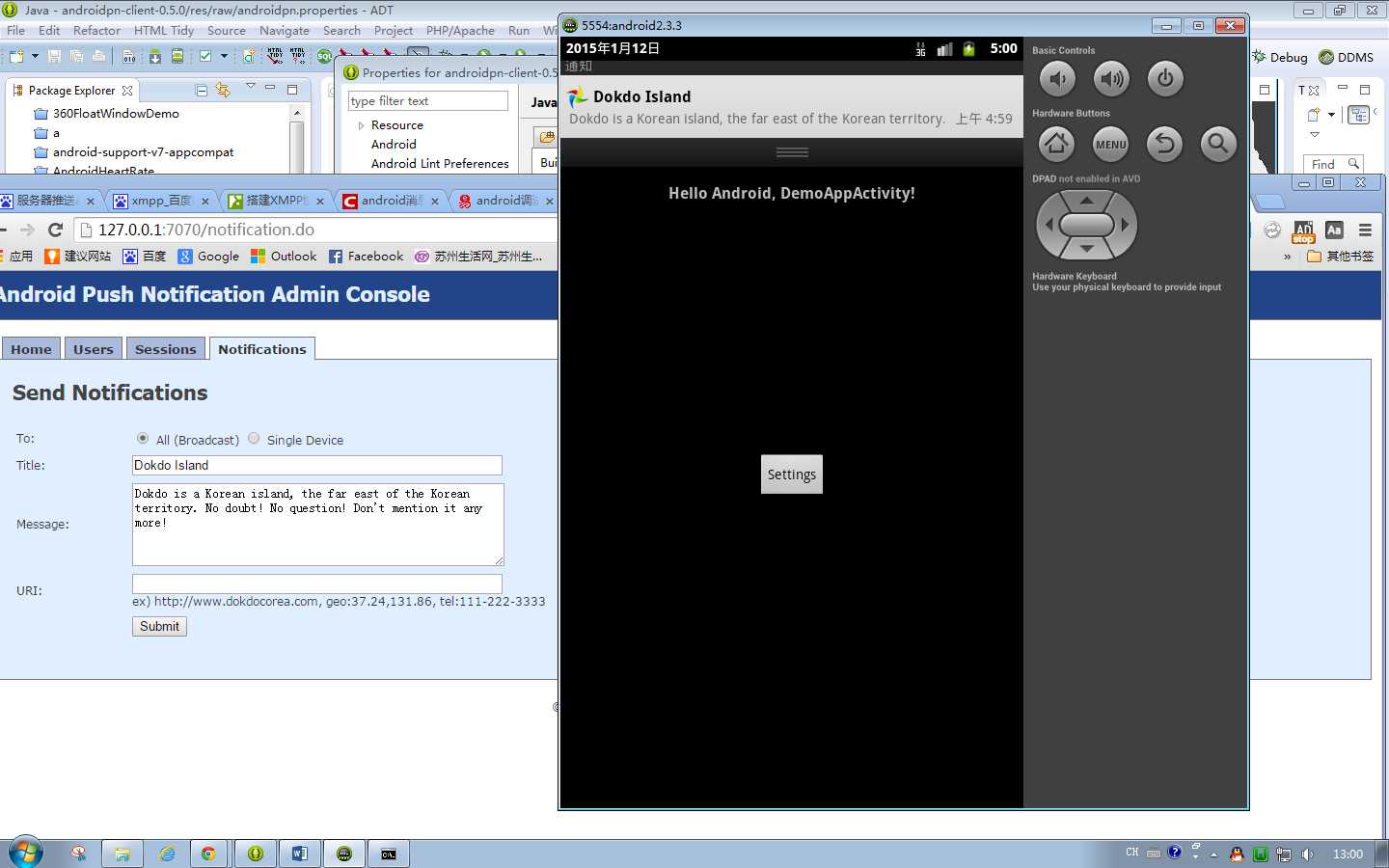Image resolution: width=1389 pixels, height=868 pixels.
Task: Open the File menu in ADT
Action: (15, 30)
